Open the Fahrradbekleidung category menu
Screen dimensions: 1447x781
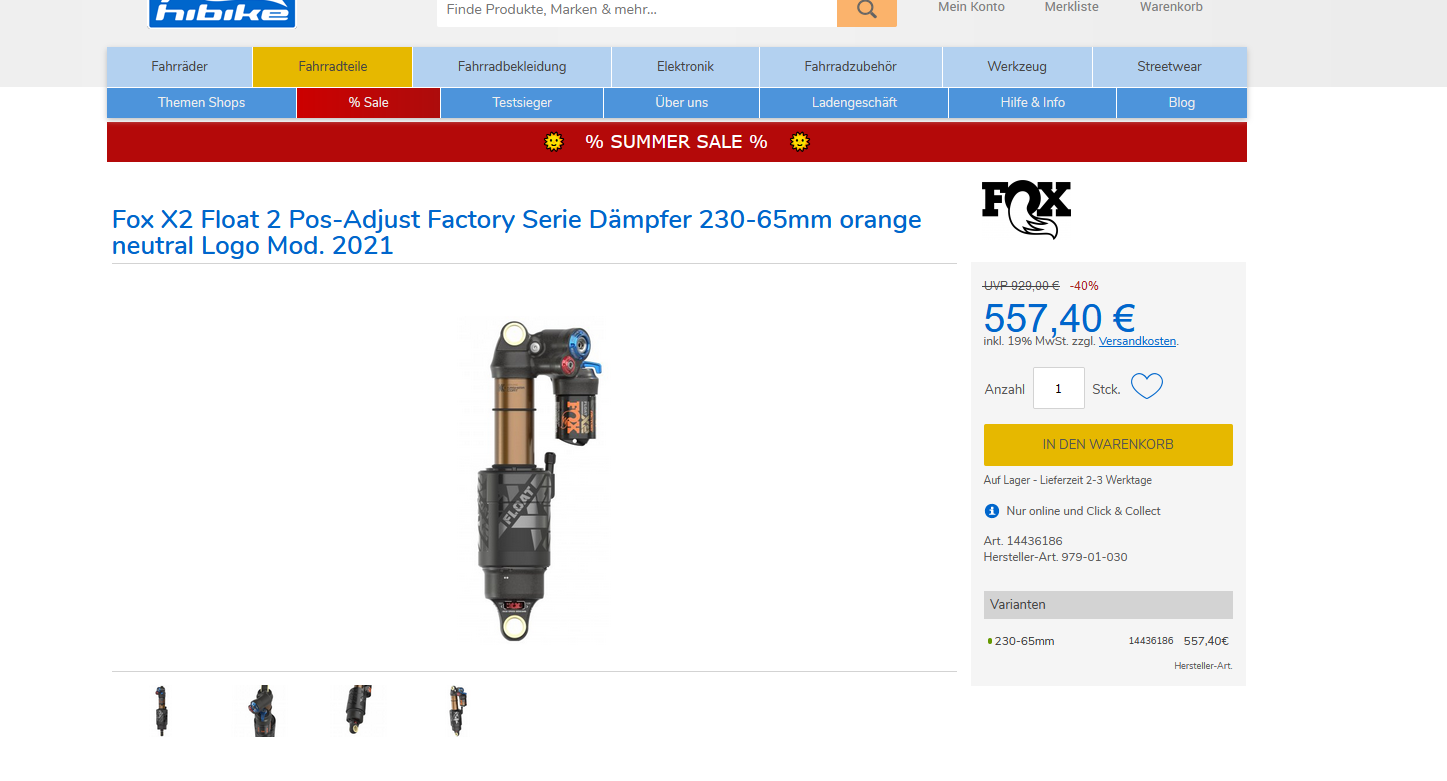point(512,67)
